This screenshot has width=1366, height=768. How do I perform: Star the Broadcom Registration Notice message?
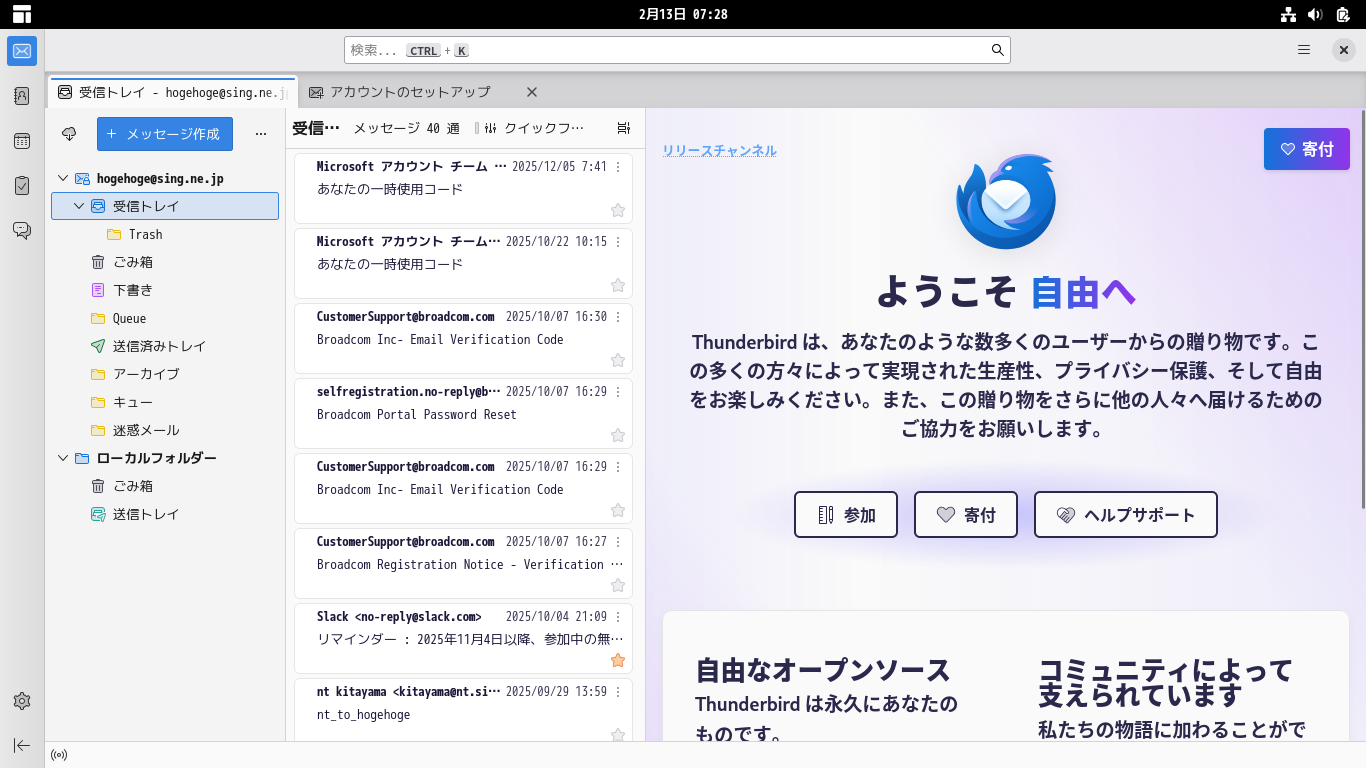(x=618, y=585)
